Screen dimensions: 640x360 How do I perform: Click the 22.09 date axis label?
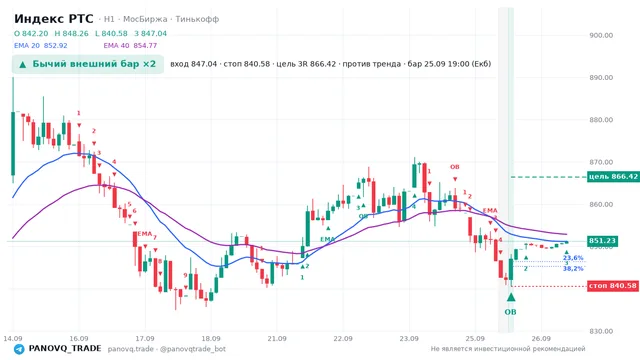343,339
